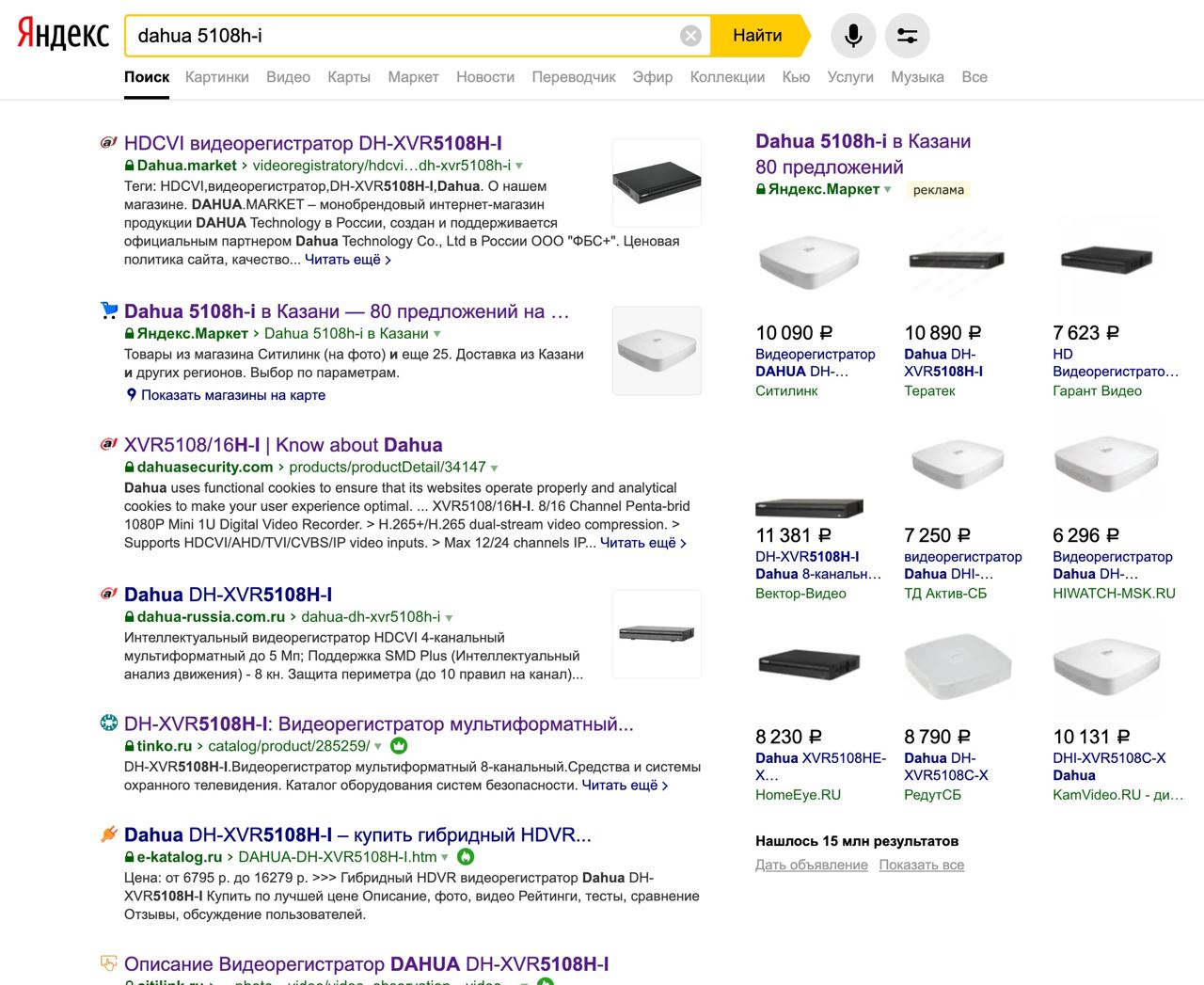Click dahua-russia result recorder thumbnail
This screenshot has width=1204, height=985.
coord(657,634)
